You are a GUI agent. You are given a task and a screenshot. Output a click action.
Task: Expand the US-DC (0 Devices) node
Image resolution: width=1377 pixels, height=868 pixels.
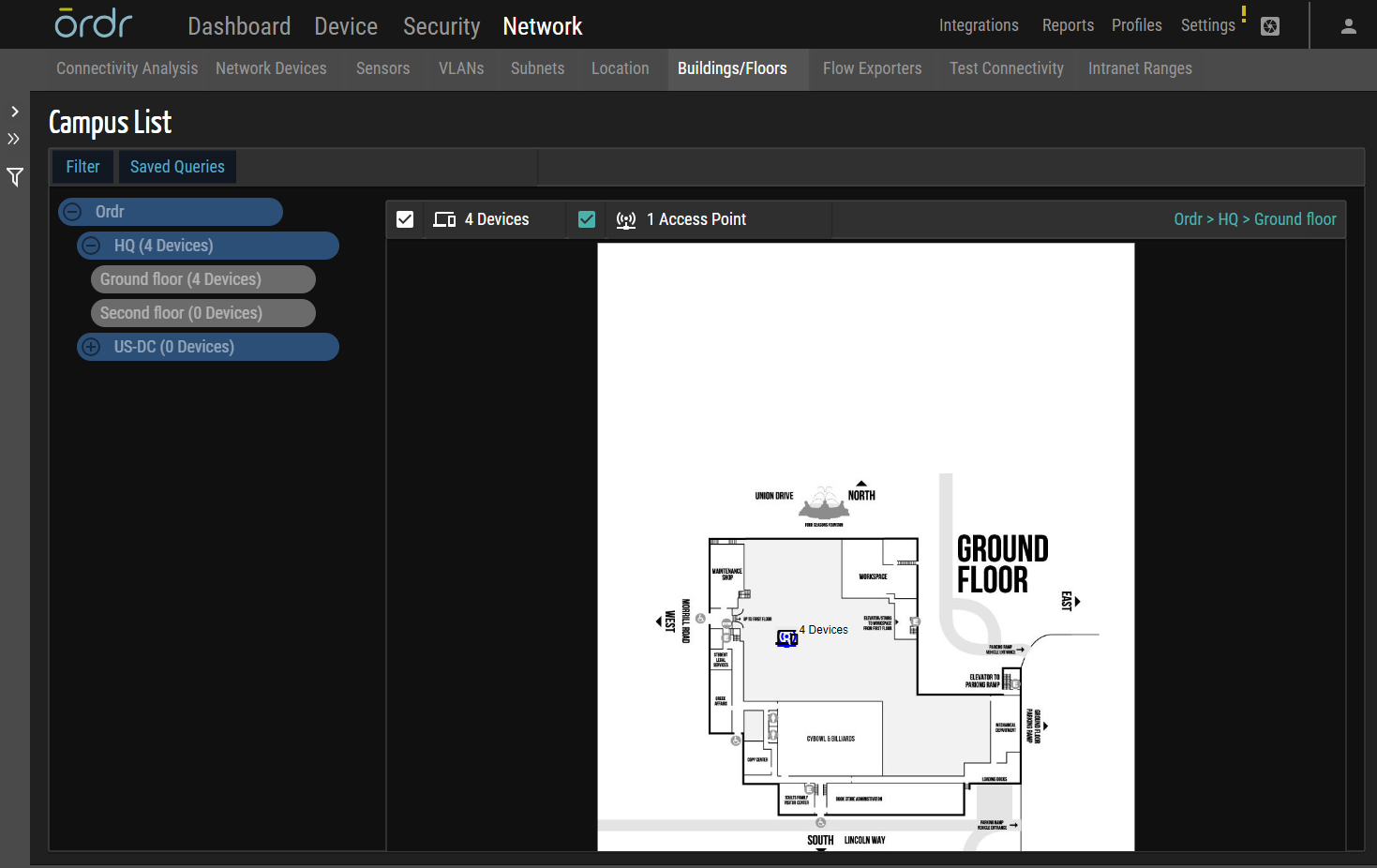click(92, 347)
